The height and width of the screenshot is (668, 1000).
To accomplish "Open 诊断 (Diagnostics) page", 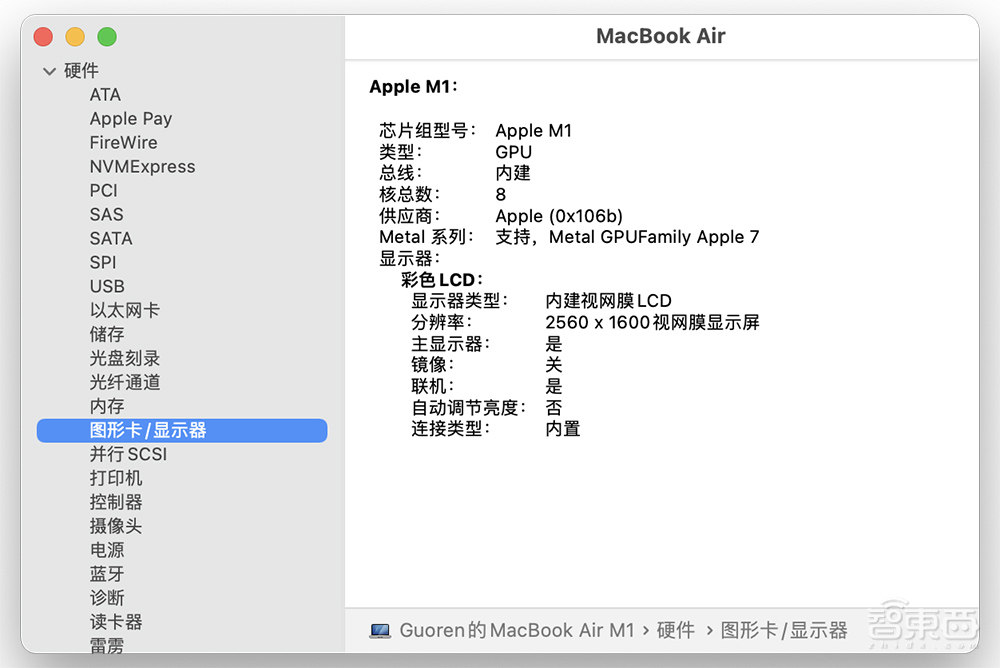I will tap(106, 598).
